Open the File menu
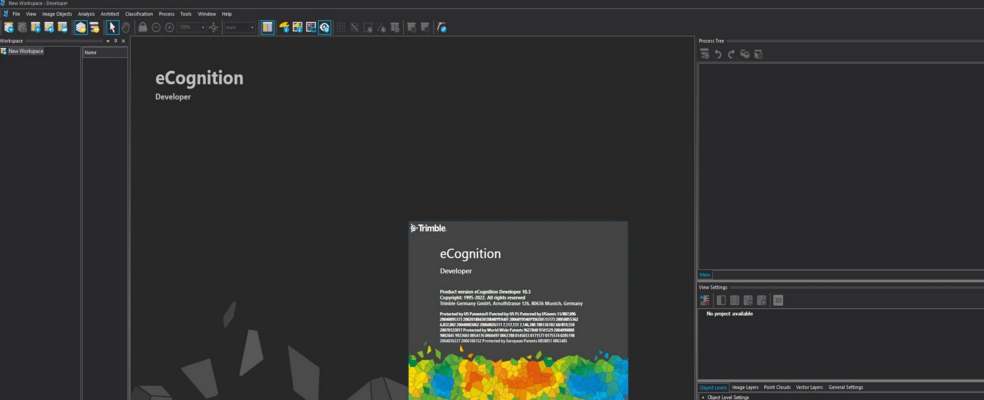Screen dimensions: 984x400 point(16,14)
